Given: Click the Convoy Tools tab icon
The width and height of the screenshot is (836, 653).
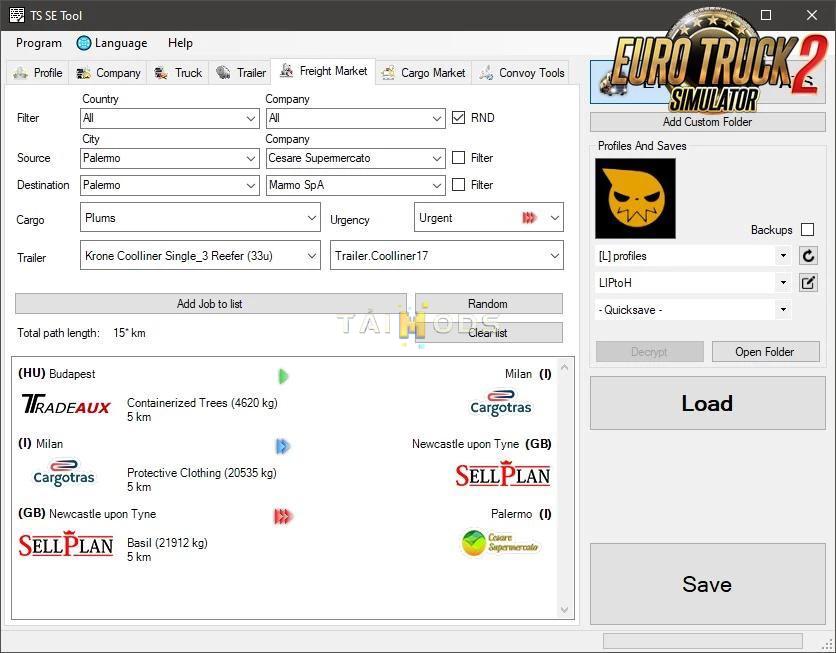Looking at the screenshot, I should 486,73.
